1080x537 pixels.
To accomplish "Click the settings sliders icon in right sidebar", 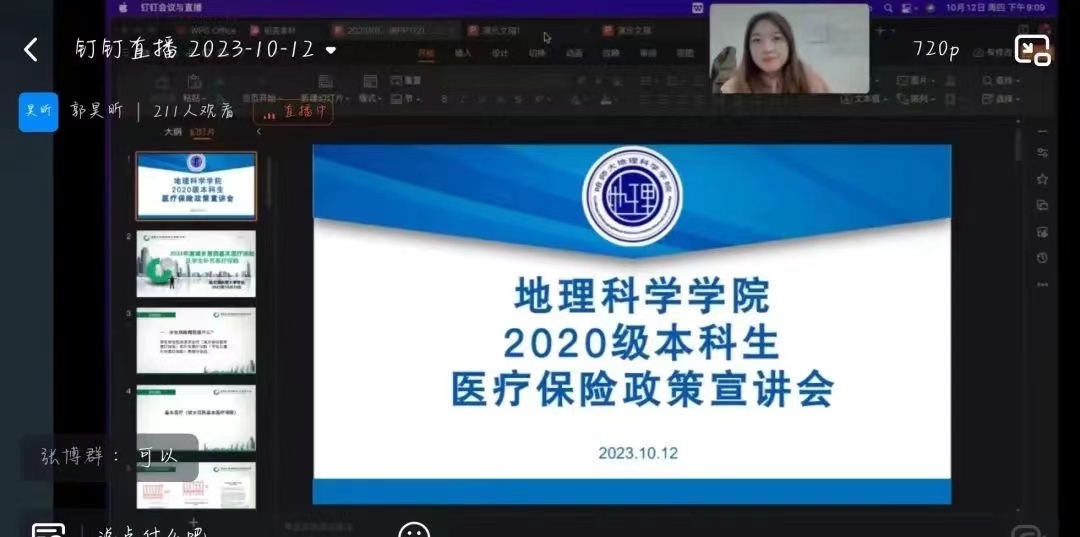I will 1042,153.
